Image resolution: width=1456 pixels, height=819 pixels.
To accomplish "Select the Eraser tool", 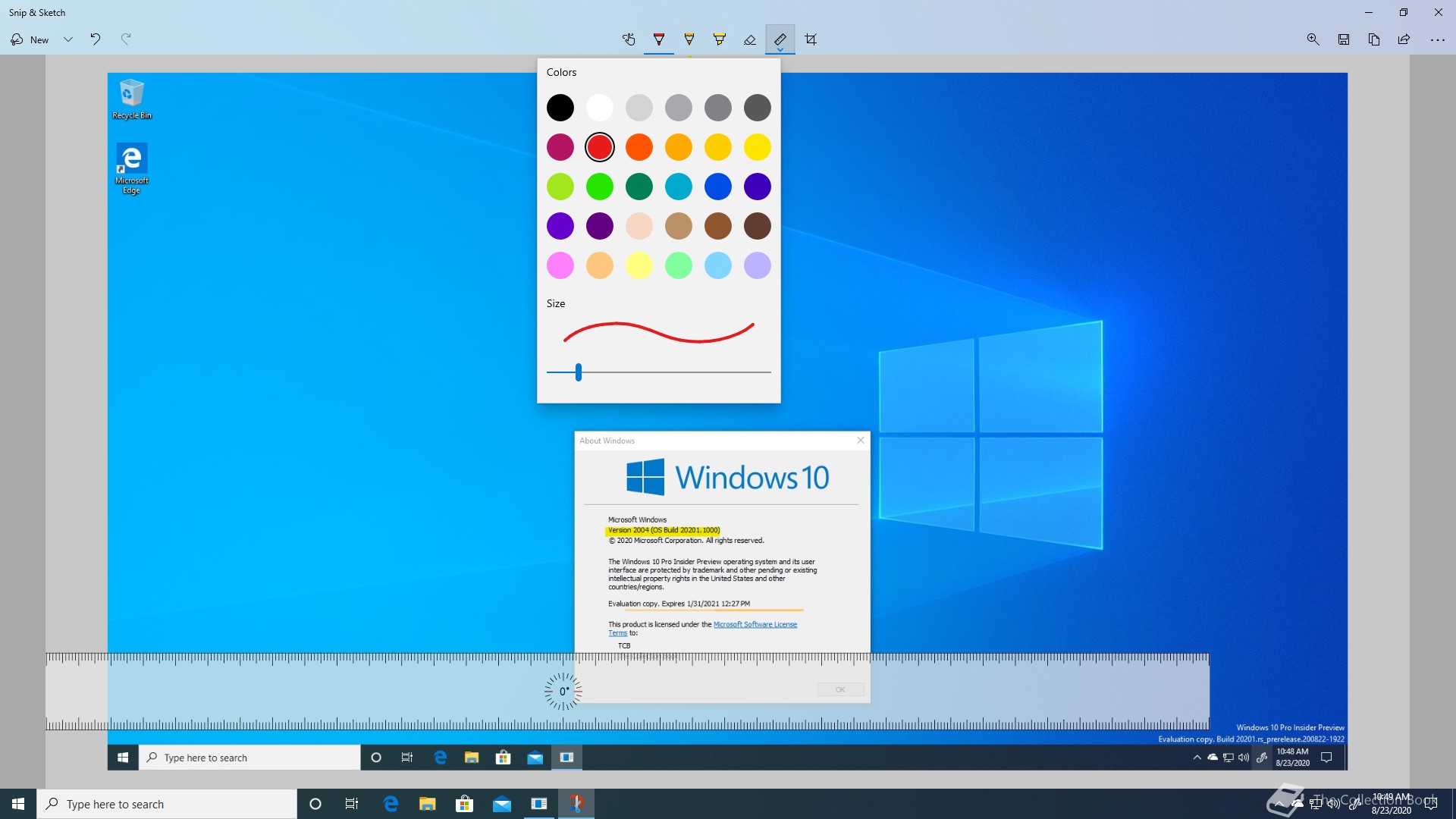I will pos(750,39).
